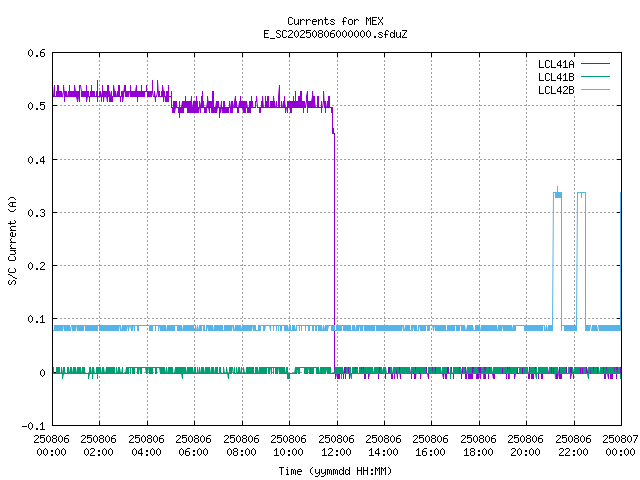This screenshot has height=480, width=640.
Task: Click the x-axis tick '250806 00:00'
Action: [51, 446]
